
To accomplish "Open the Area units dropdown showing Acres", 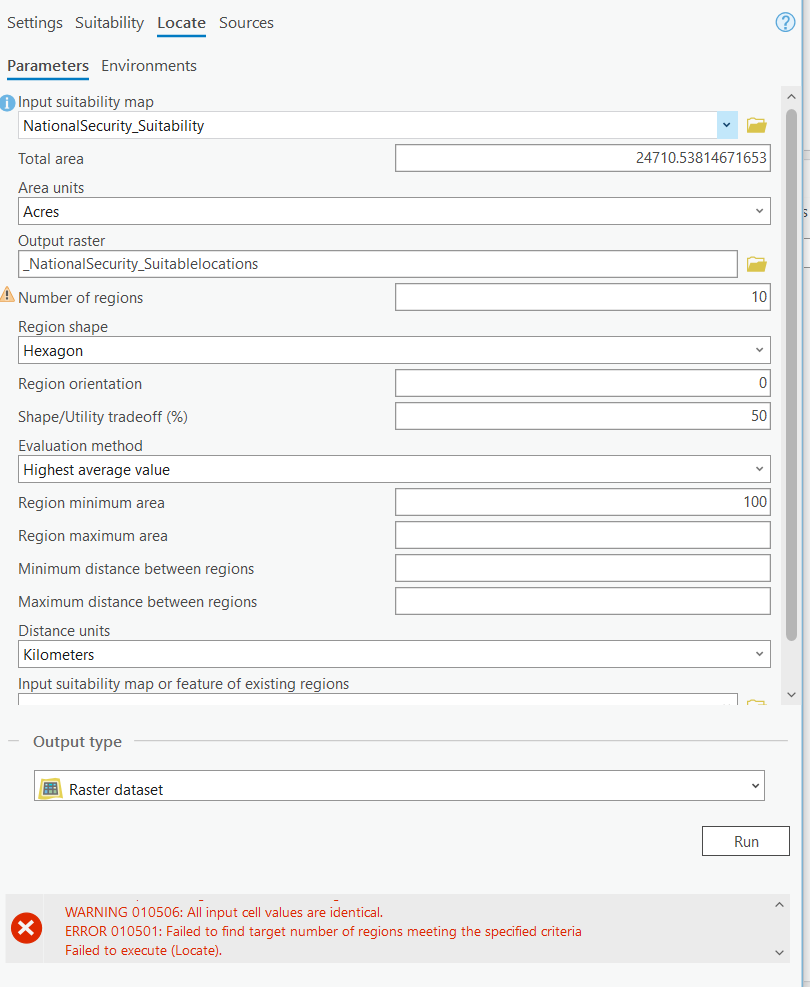I will [759, 211].
